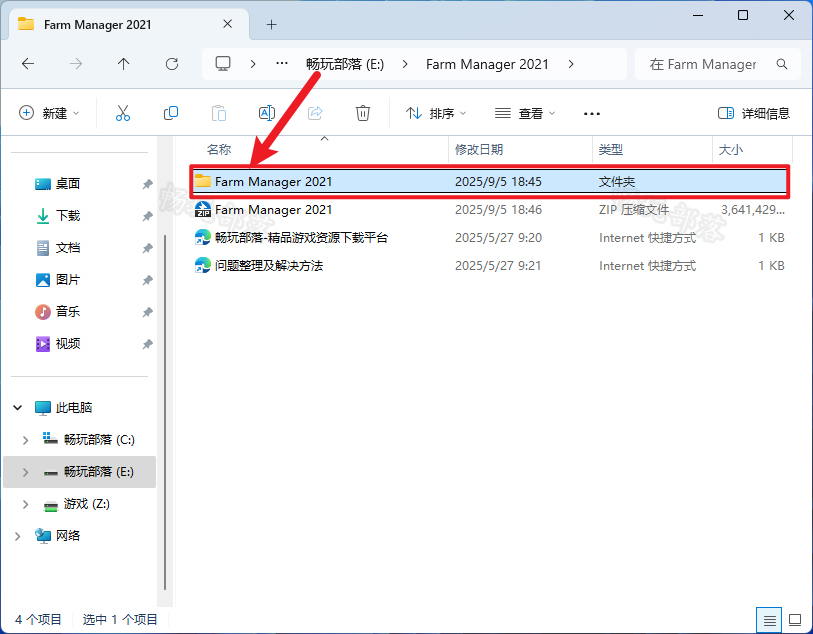Open 下载 in the sidebar
813x634 pixels.
[68, 216]
